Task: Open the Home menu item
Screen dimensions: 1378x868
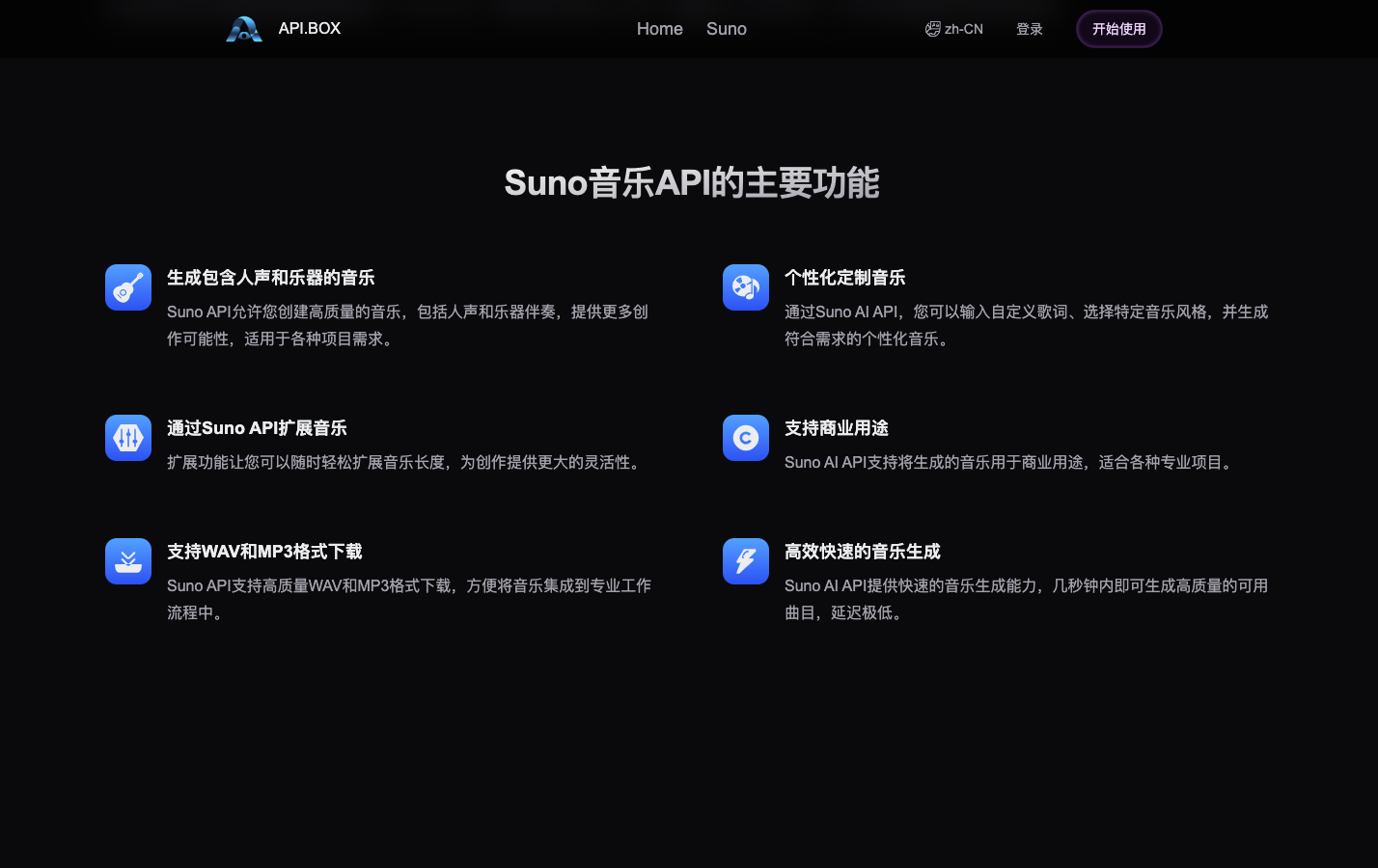Action: click(x=660, y=29)
